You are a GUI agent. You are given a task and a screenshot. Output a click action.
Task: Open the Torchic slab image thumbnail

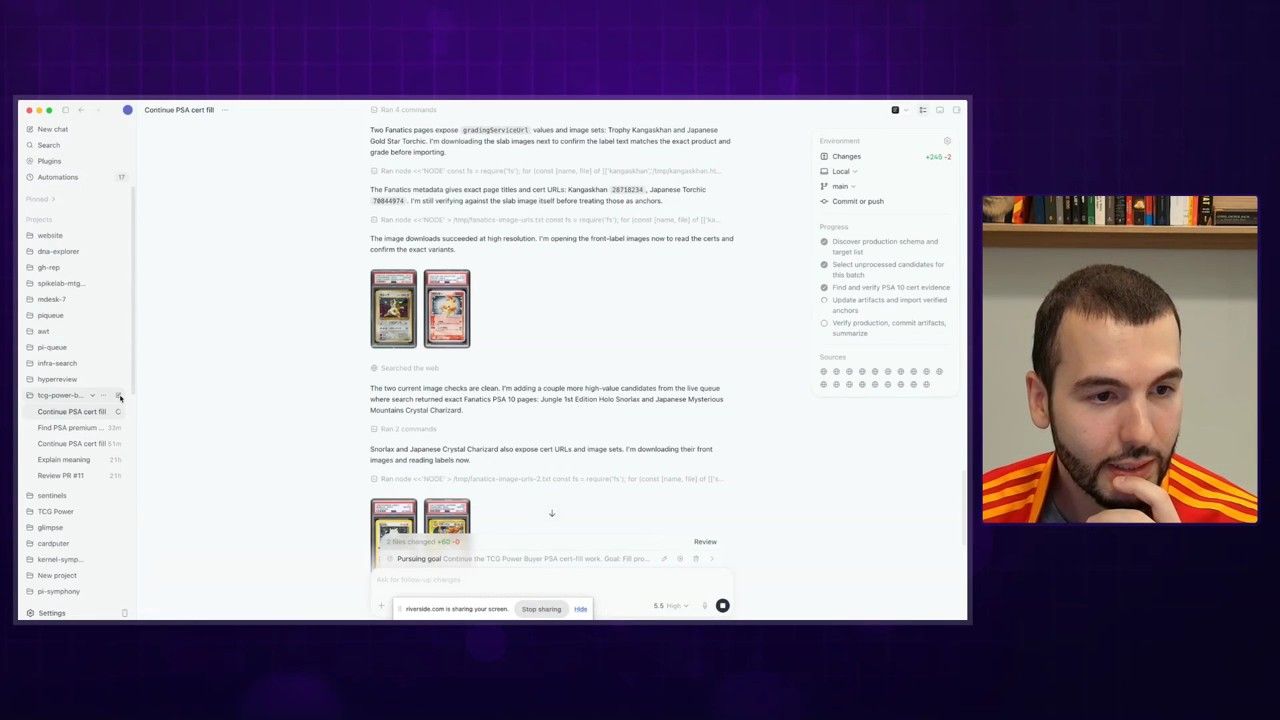[447, 309]
